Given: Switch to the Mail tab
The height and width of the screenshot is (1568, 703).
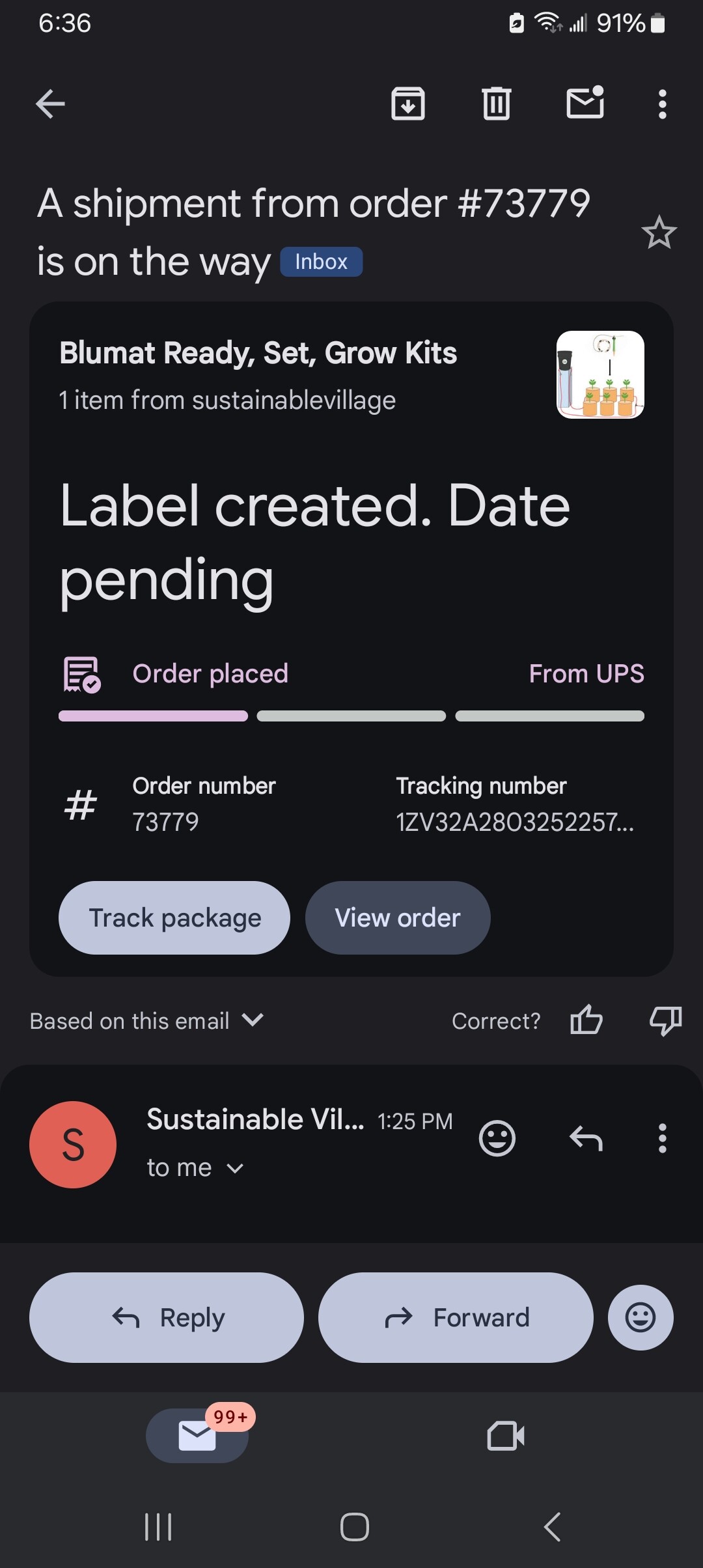Looking at the screenshot, I should point(197,1435).
